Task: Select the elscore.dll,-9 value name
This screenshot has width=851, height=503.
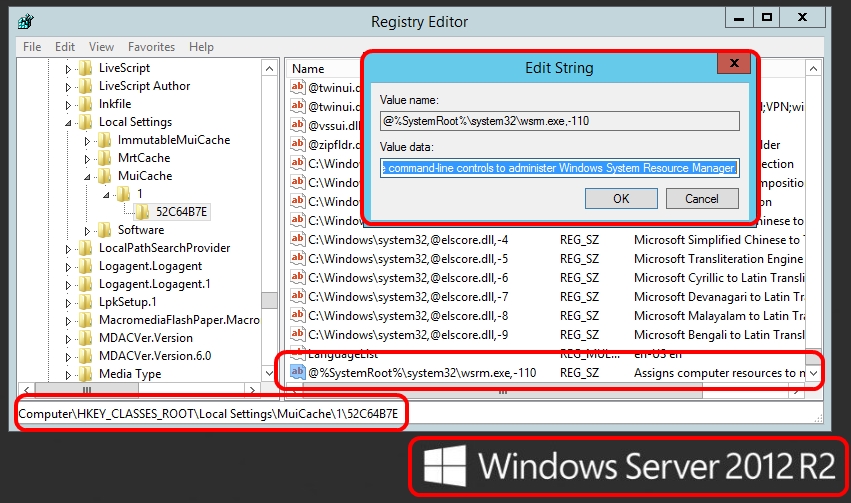Action: (408, 335)
